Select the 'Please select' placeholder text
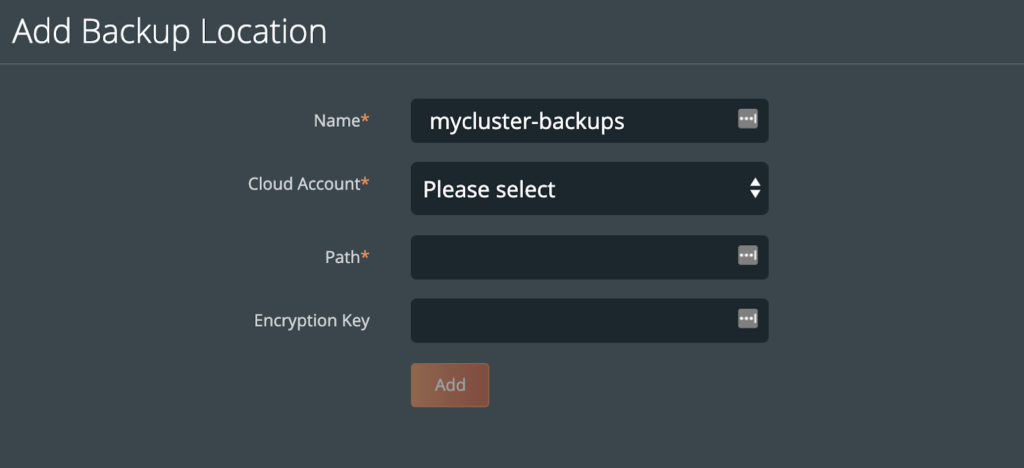Viewport: 1024px width, 468px height. click(489, 189)
